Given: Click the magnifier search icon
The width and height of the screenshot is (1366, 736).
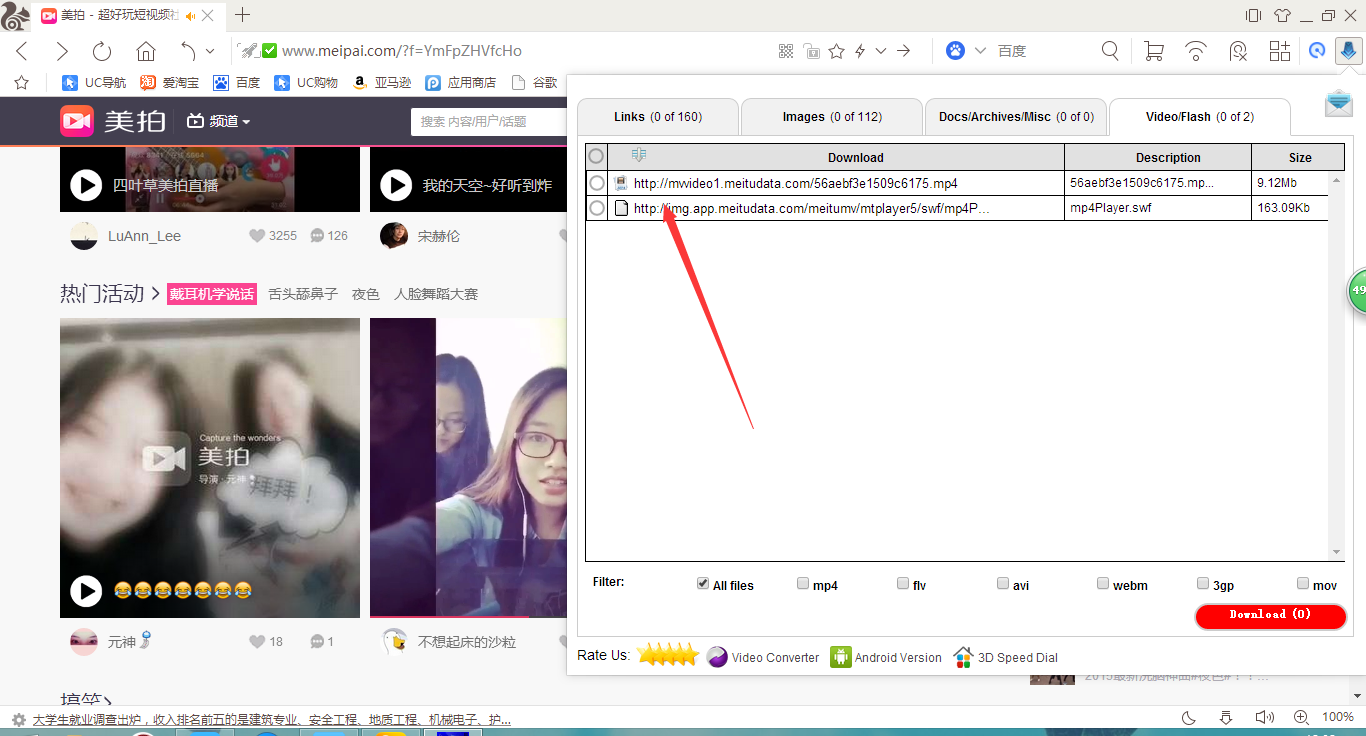Looking at the screenshot, I should click(1110, 51).
